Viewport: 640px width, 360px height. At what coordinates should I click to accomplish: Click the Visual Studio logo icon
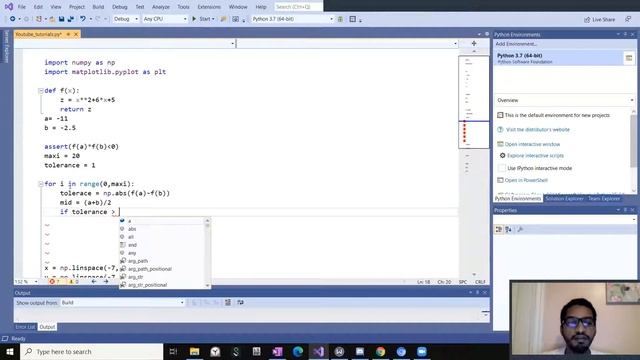click(8, 7)
